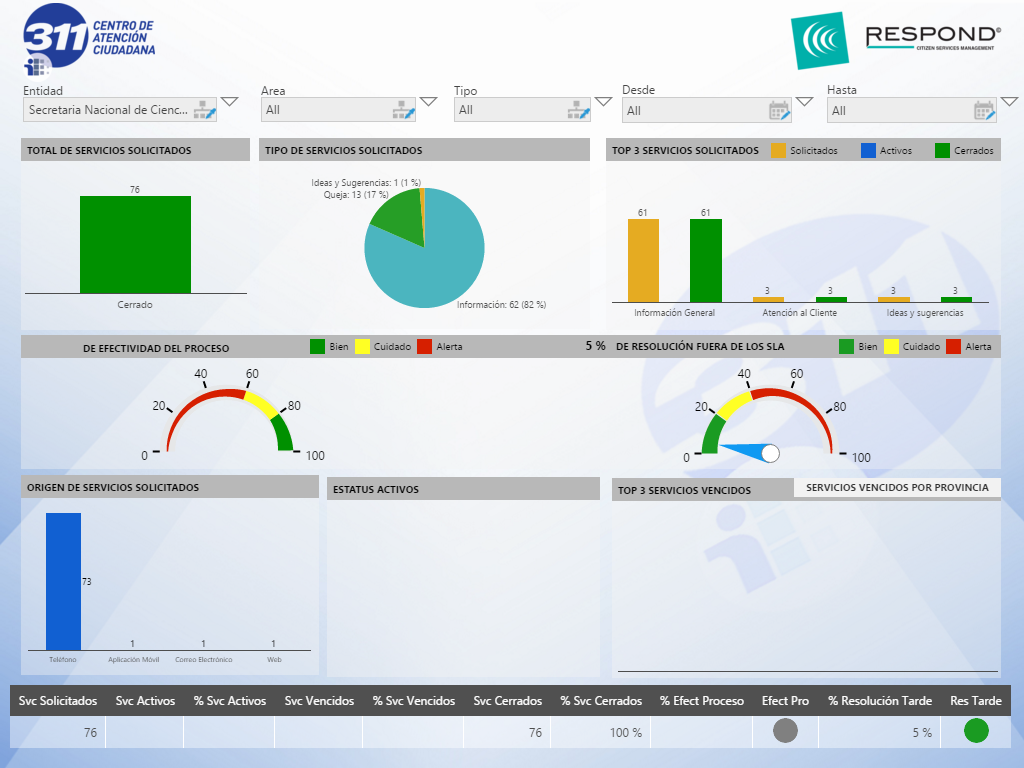
Task: Click the orange Información General Solicitados bar
Action: [x=643, y=261]
